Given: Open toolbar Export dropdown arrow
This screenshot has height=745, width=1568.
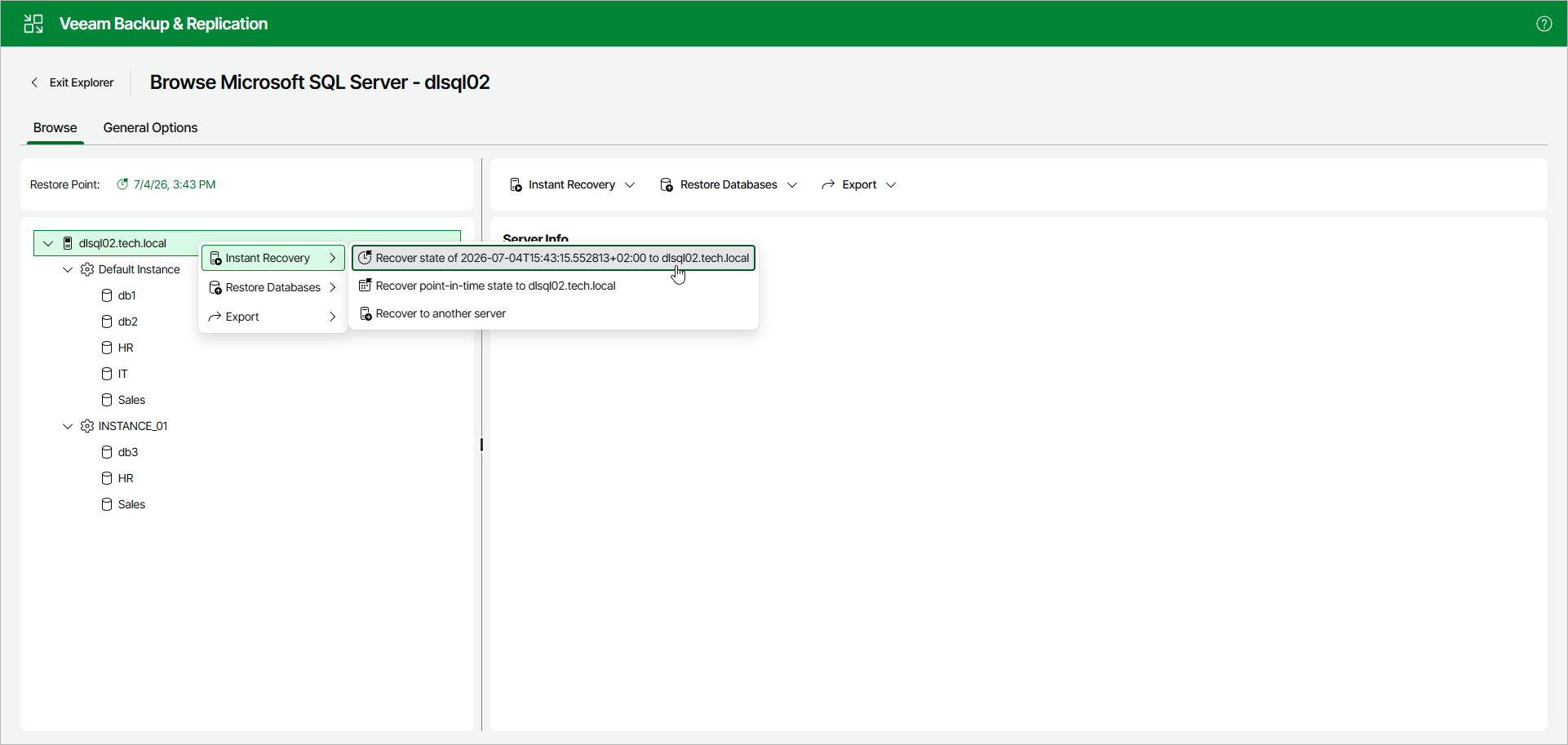Looking at the screenshot, I should (x=891, y=185).
